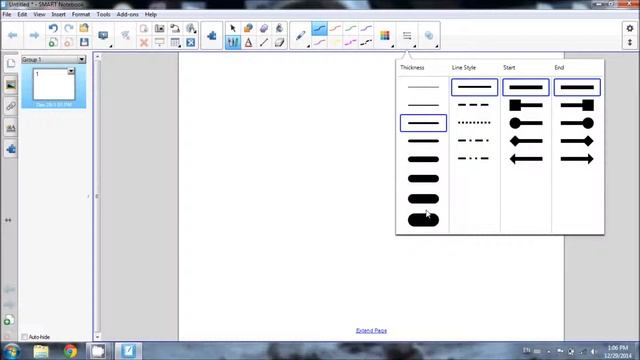Open Page Sorter sidebar tab
640x360 pixels.
pyautogui.click(x=11, y=63)
